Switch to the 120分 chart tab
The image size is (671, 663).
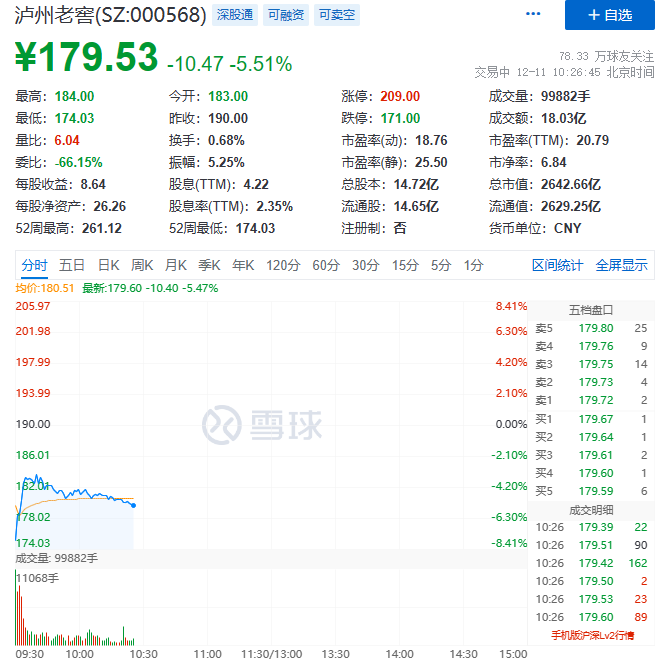click(283, 265)
